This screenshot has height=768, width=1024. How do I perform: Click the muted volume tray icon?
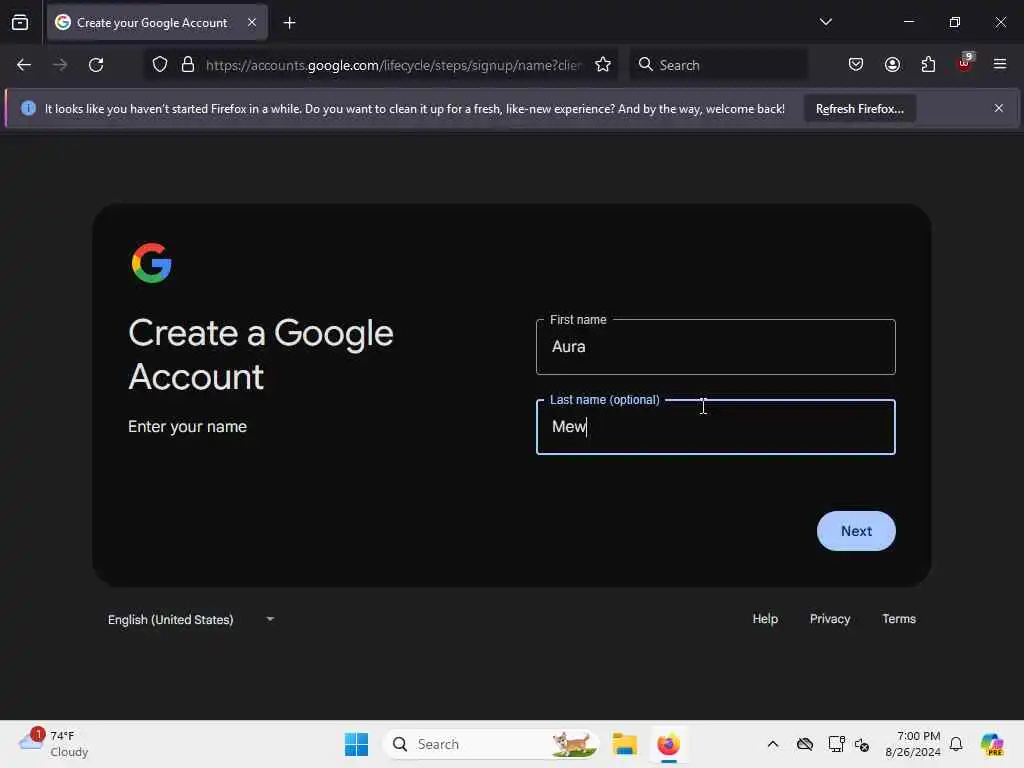pyautogui.click(x=862, y=745)
